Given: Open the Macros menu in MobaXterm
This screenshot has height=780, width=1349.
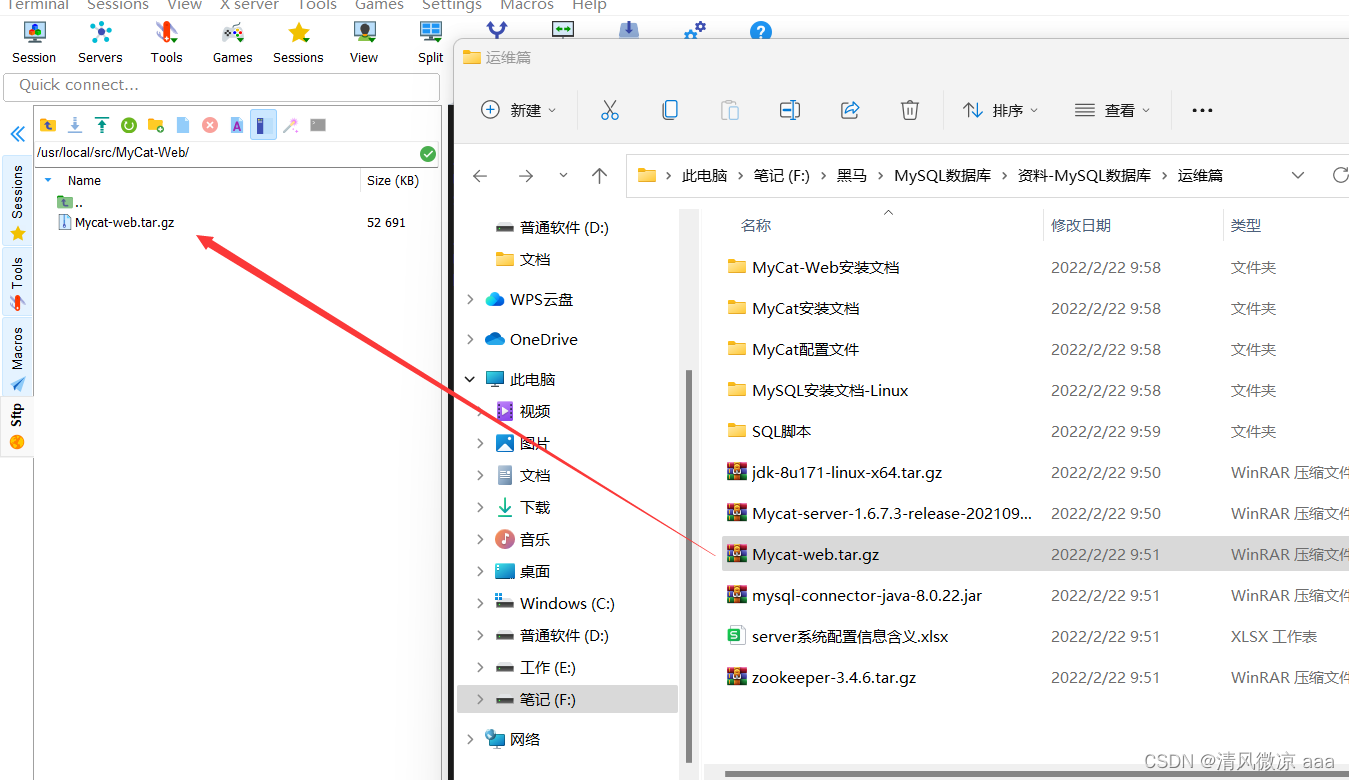Looking at the screenshot, I should [x=527, y=5].
